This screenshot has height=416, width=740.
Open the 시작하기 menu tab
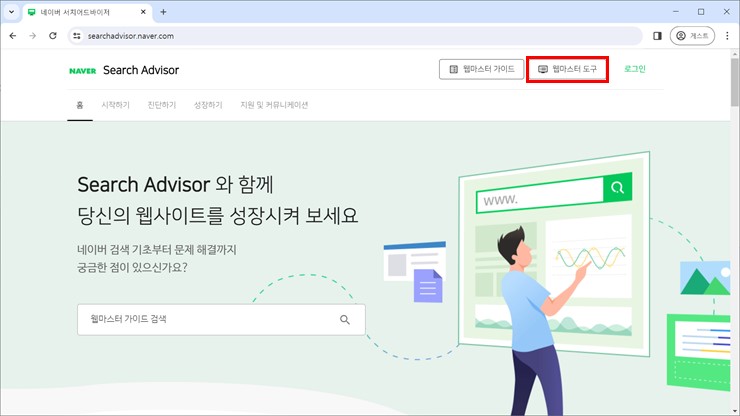[x=116, y=105]
